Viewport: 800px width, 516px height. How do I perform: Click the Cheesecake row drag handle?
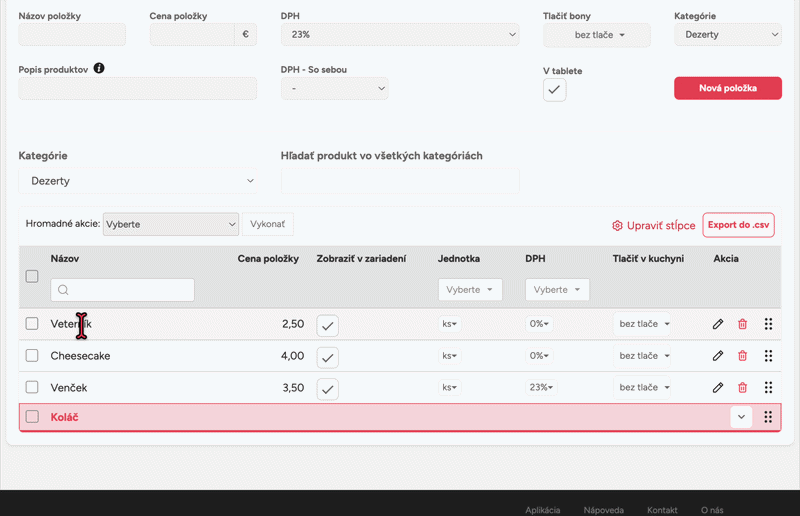coord(768,356)
